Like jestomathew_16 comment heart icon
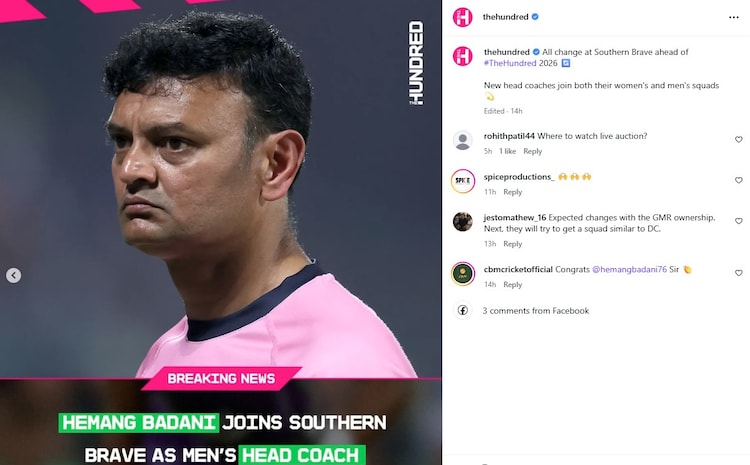Viewport: 750px width, 465px height. (739, 221)
